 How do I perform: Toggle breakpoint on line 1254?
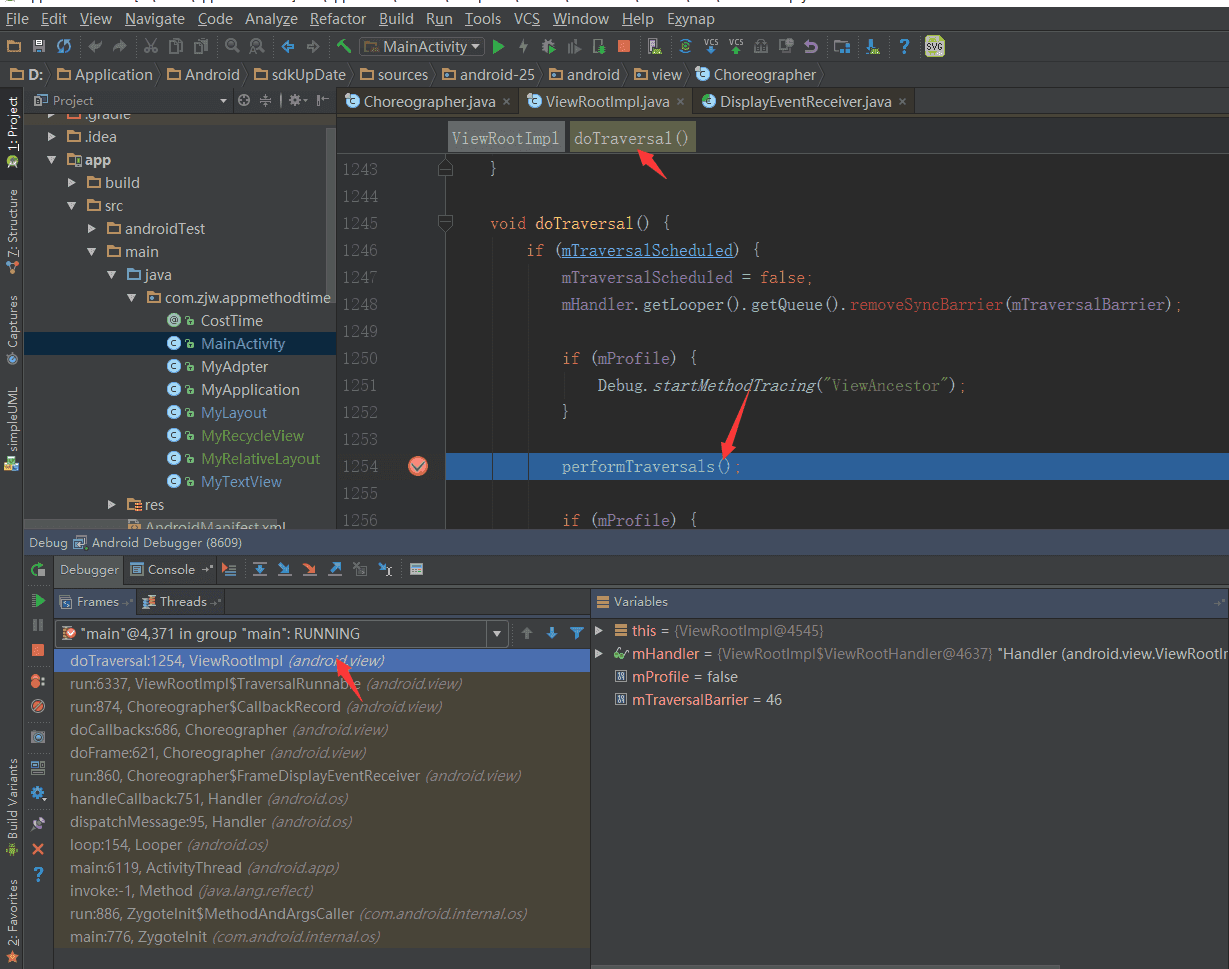pyautogui.click(x=418, y=466)
